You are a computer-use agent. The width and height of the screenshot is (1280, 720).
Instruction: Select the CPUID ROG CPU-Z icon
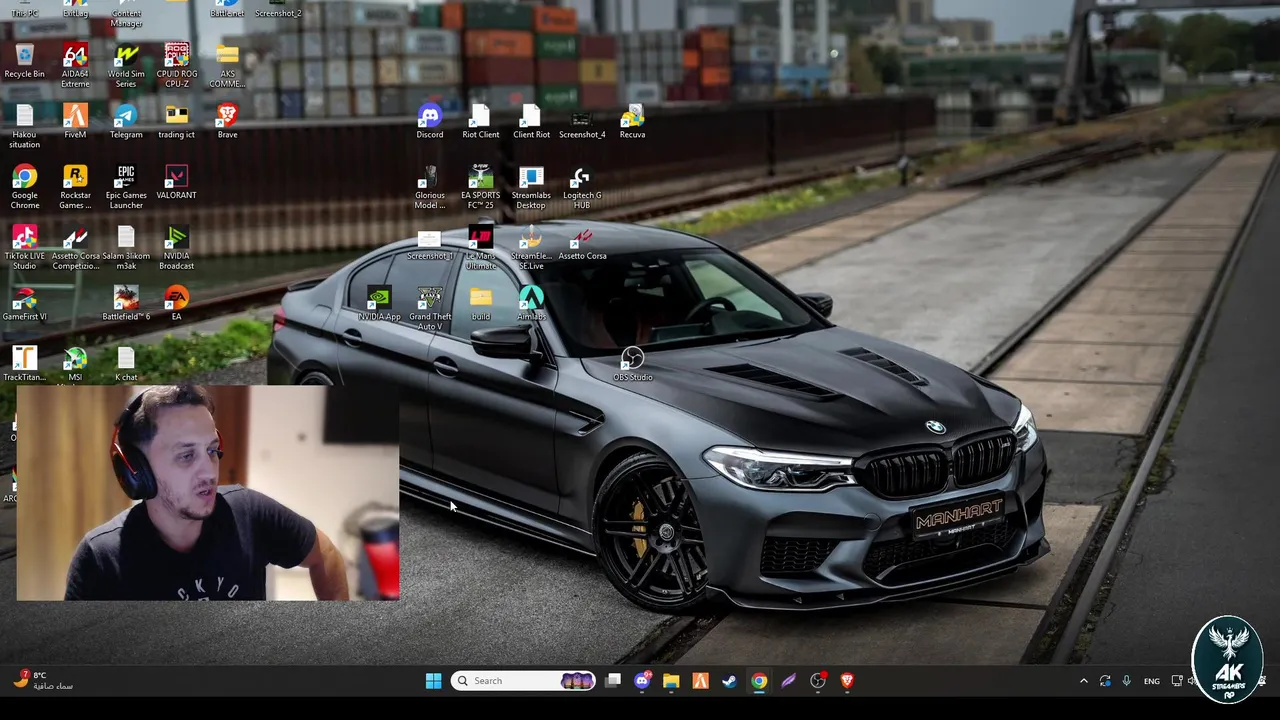click(x=176, y=65)
